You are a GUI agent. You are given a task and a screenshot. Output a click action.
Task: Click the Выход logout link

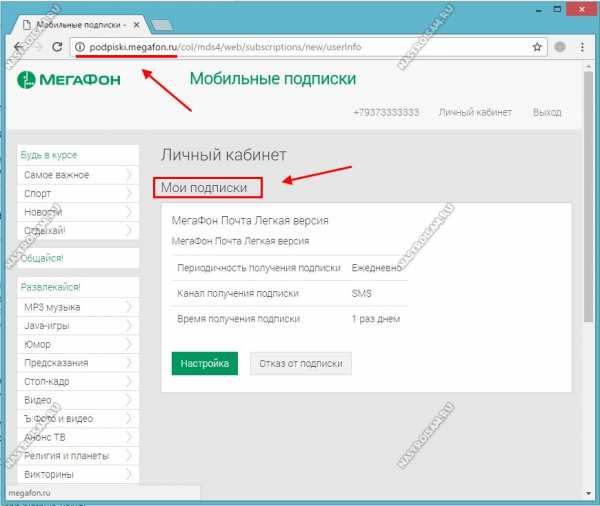[x=547, y=113]
